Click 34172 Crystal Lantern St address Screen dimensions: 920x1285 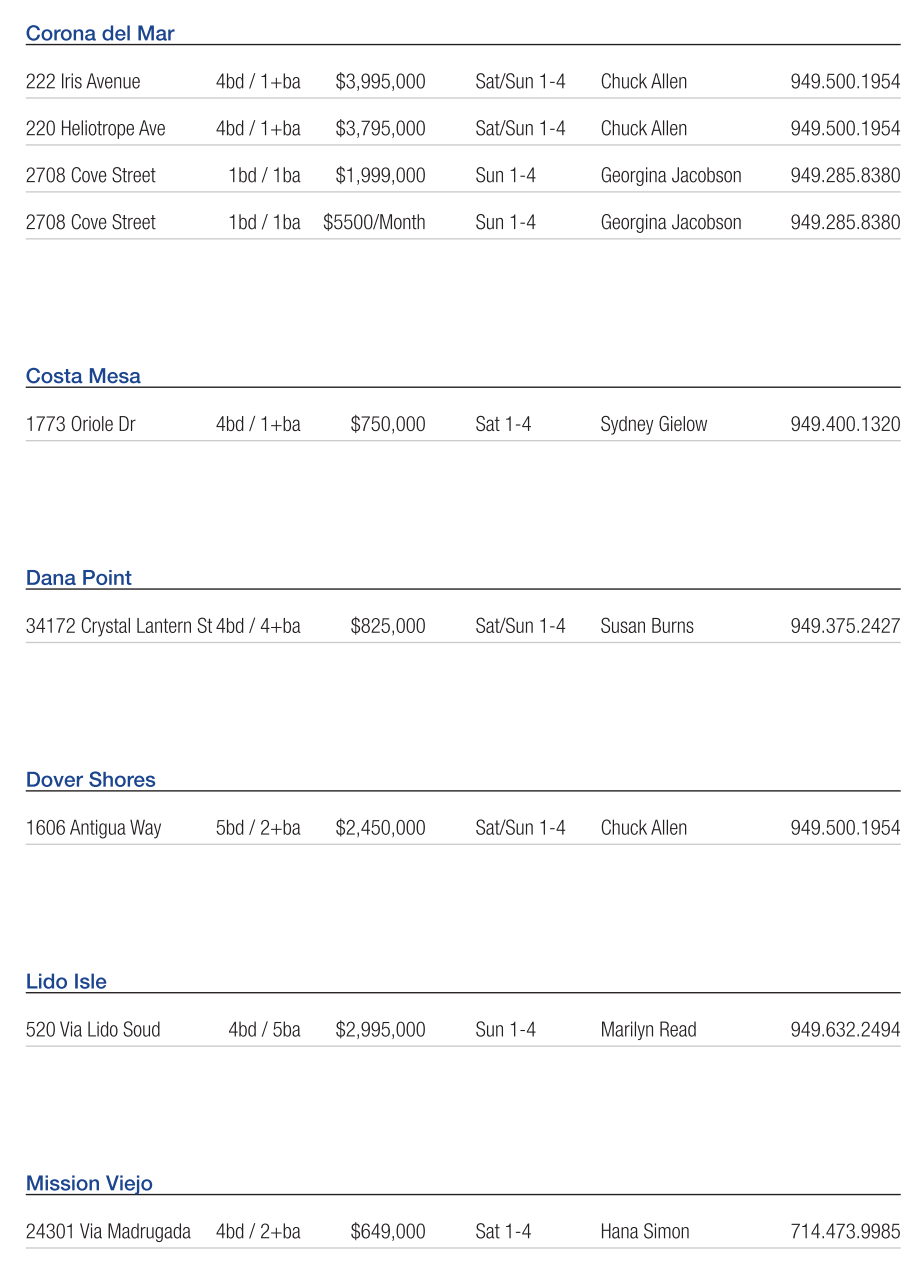pos(119,627)
